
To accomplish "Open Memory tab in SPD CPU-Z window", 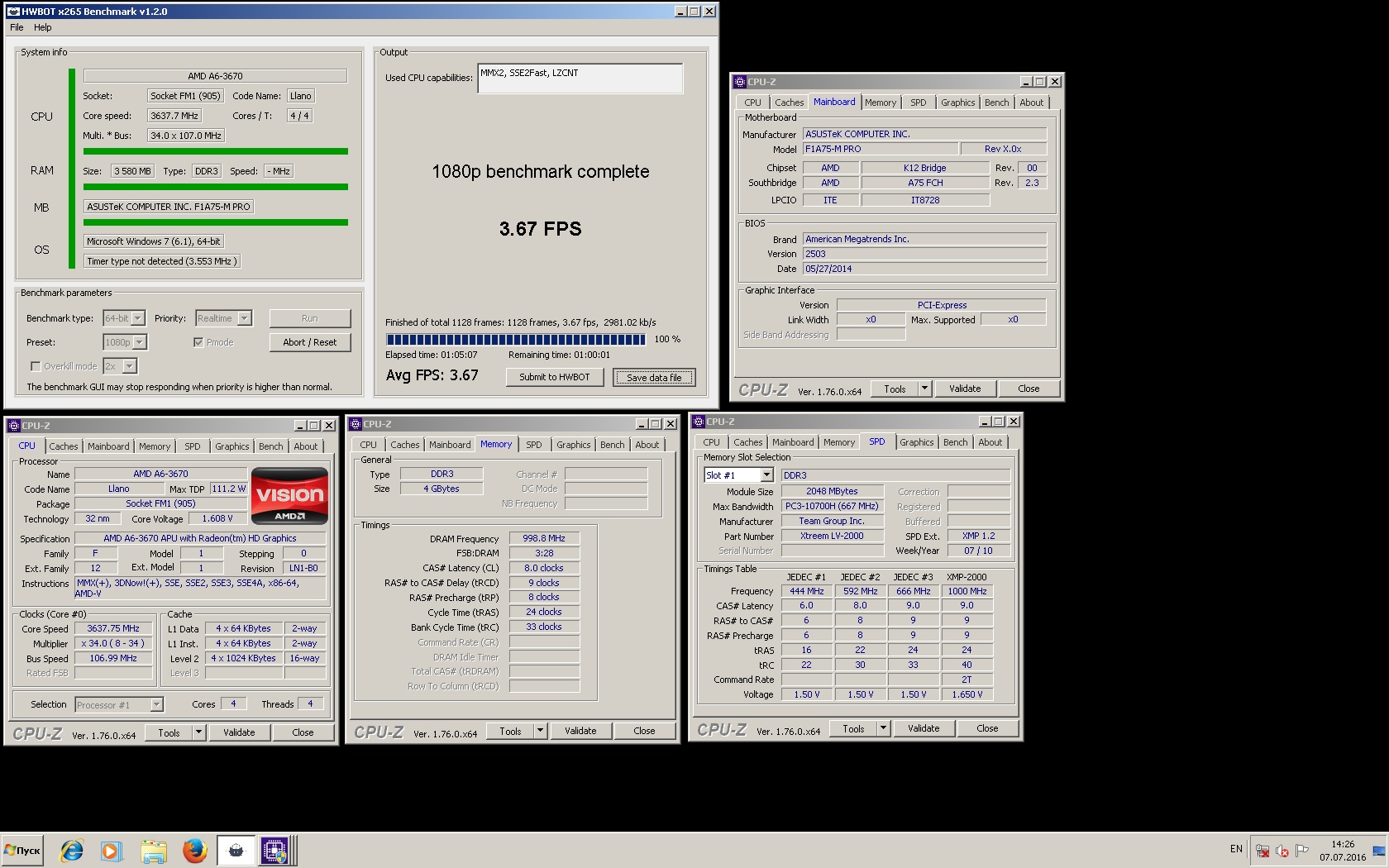I will [838, 442].
